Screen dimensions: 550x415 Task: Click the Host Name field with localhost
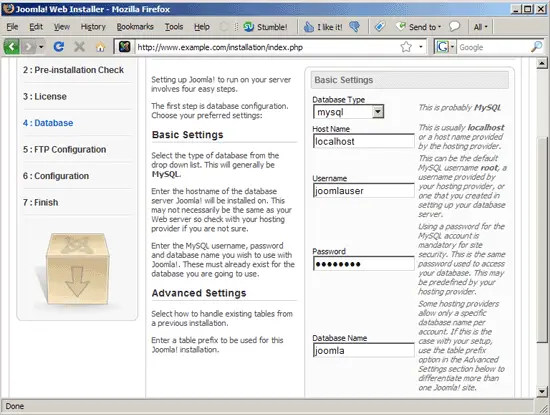[363, 141]
